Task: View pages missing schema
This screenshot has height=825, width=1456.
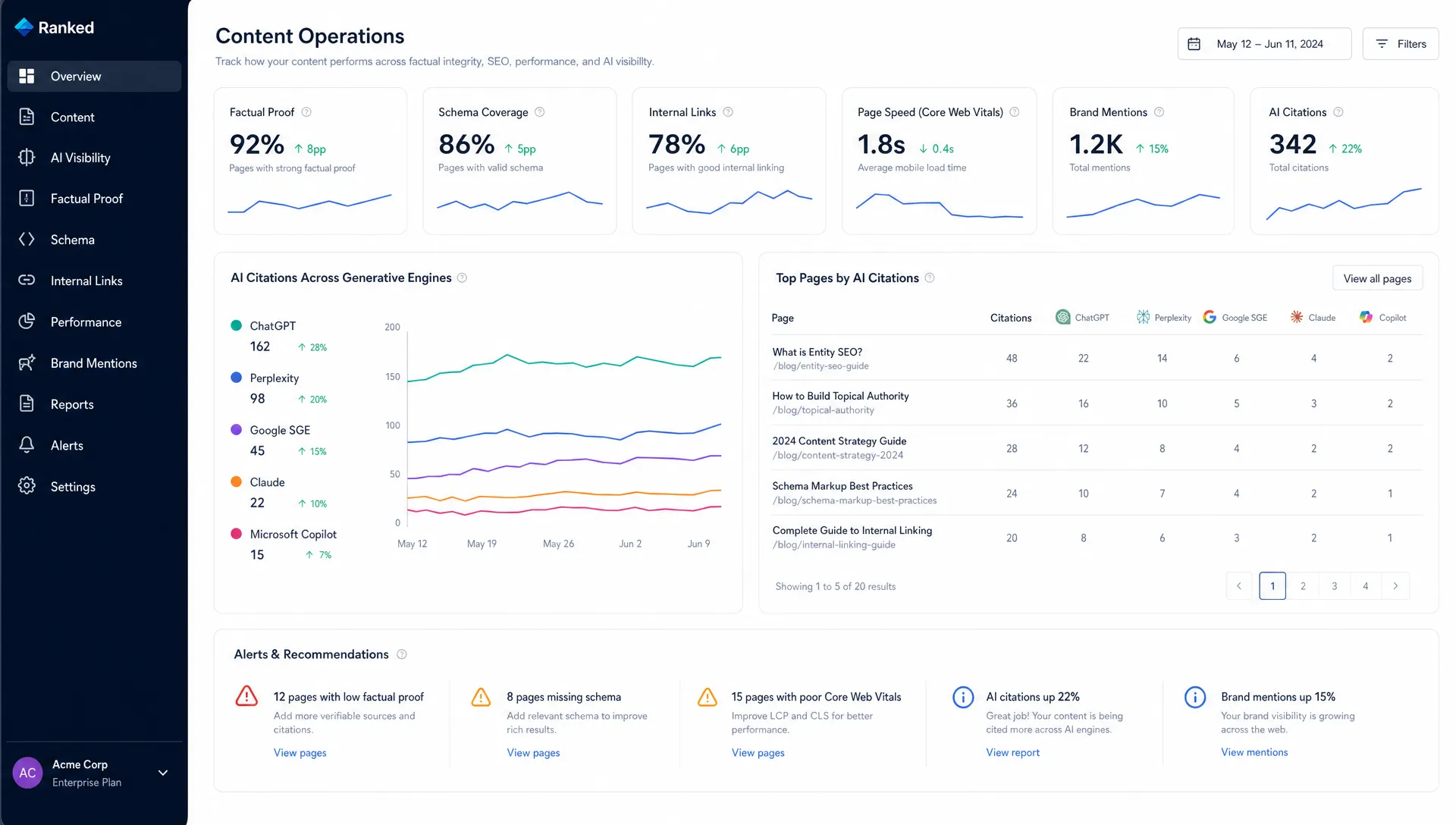Action: 534,753
